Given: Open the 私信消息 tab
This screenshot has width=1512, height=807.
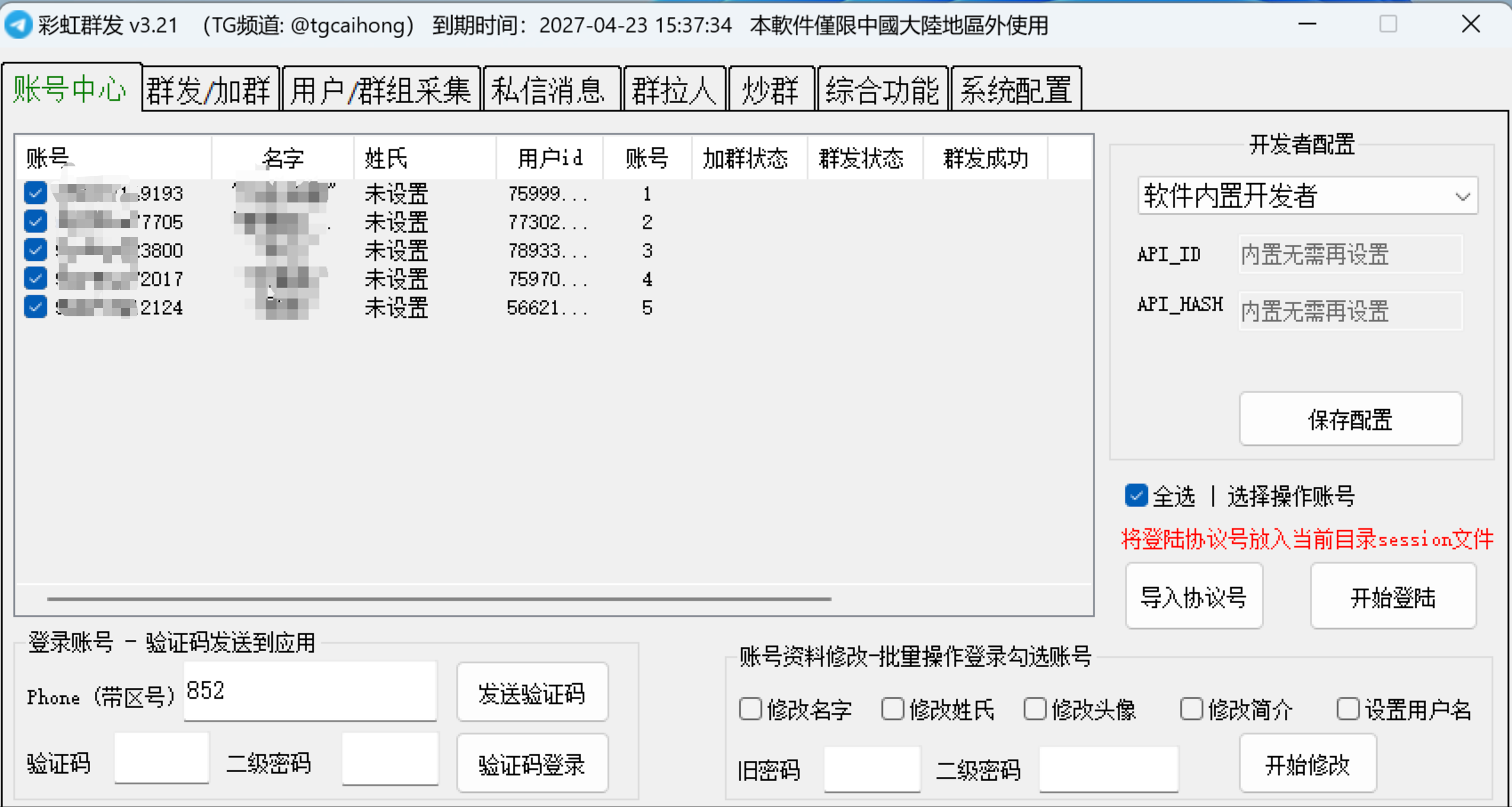Looking at the screenshot, I should coord(548,90).
